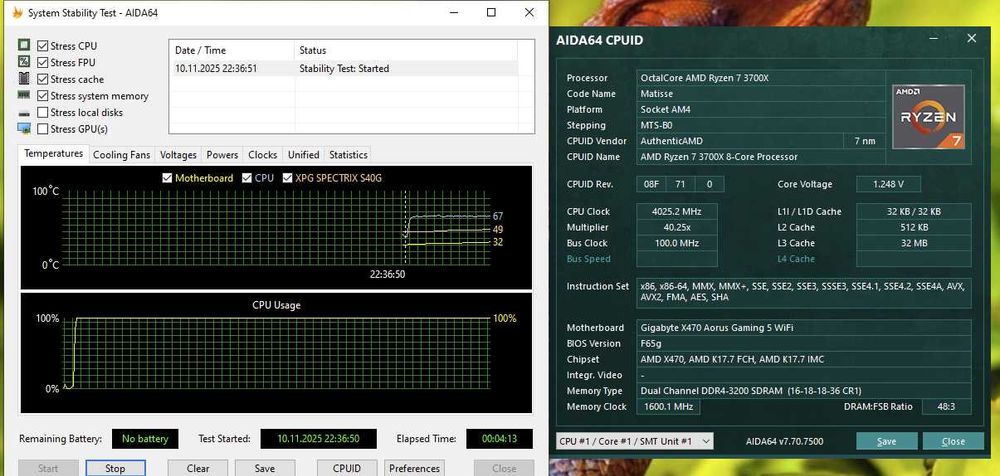The height and width of the screenshot is (476, 1000).
Task: Click the Chipset value AMD X470
Action: (804, 359)
